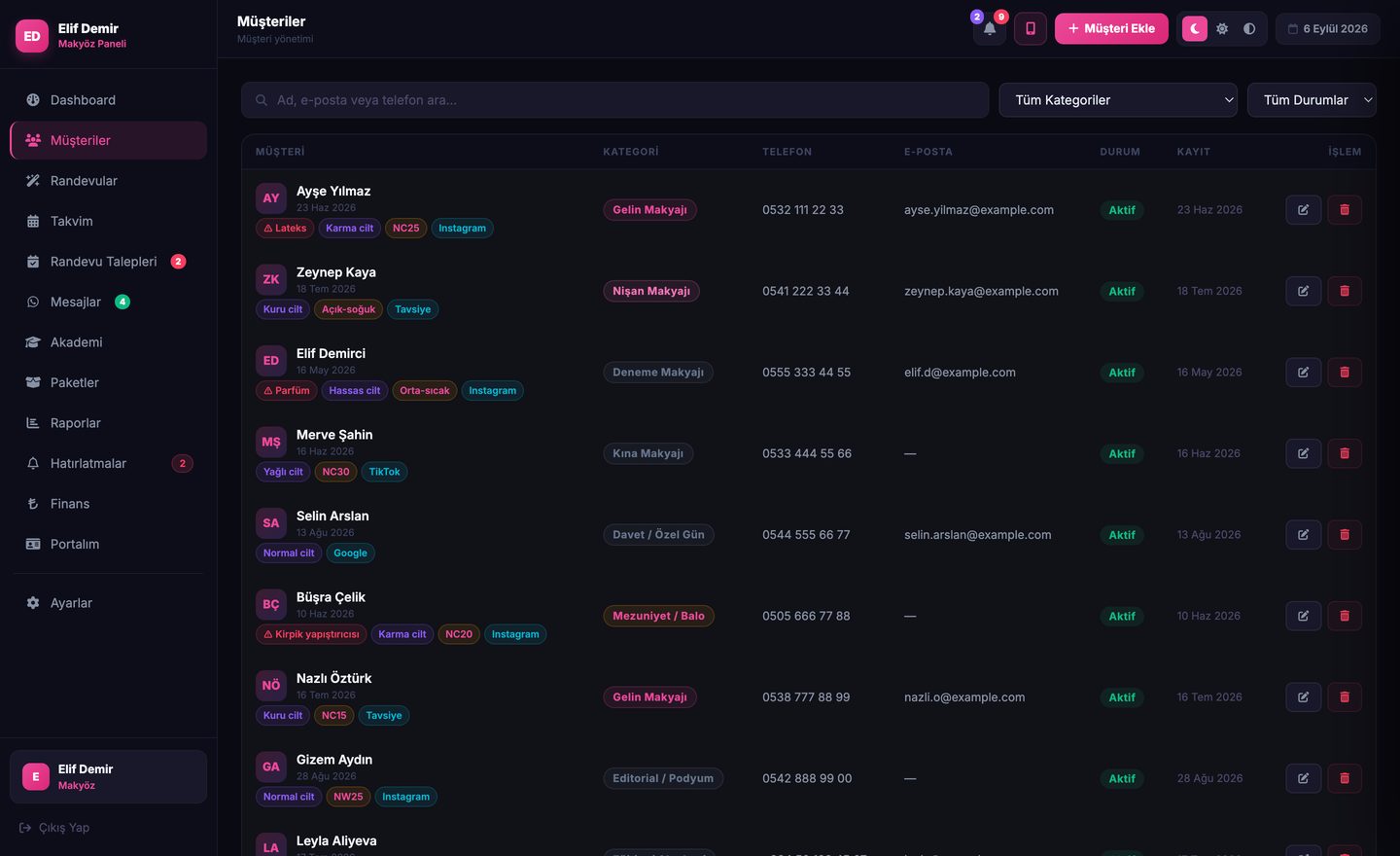The width and height of the screenshot is (1400, 856).
Task: Edit Elif Demirci customer record
Action: click(x=1303, y=373)
